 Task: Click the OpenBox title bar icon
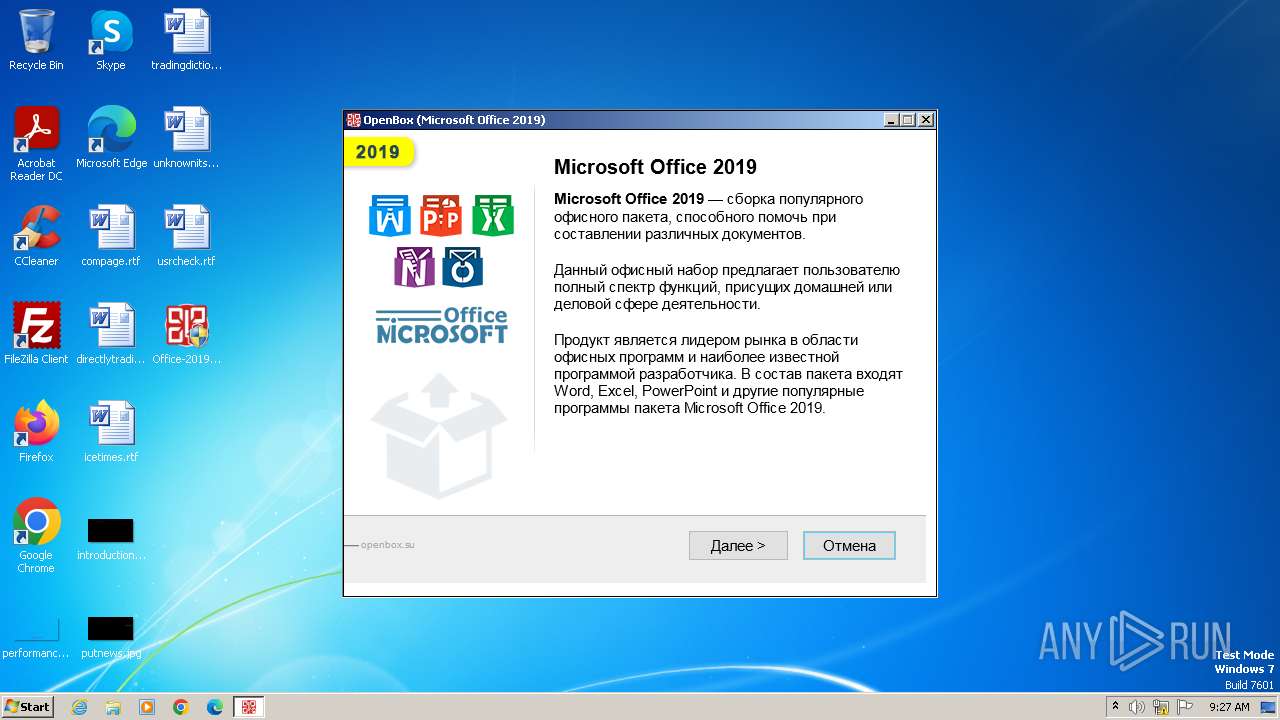point(353,120)
